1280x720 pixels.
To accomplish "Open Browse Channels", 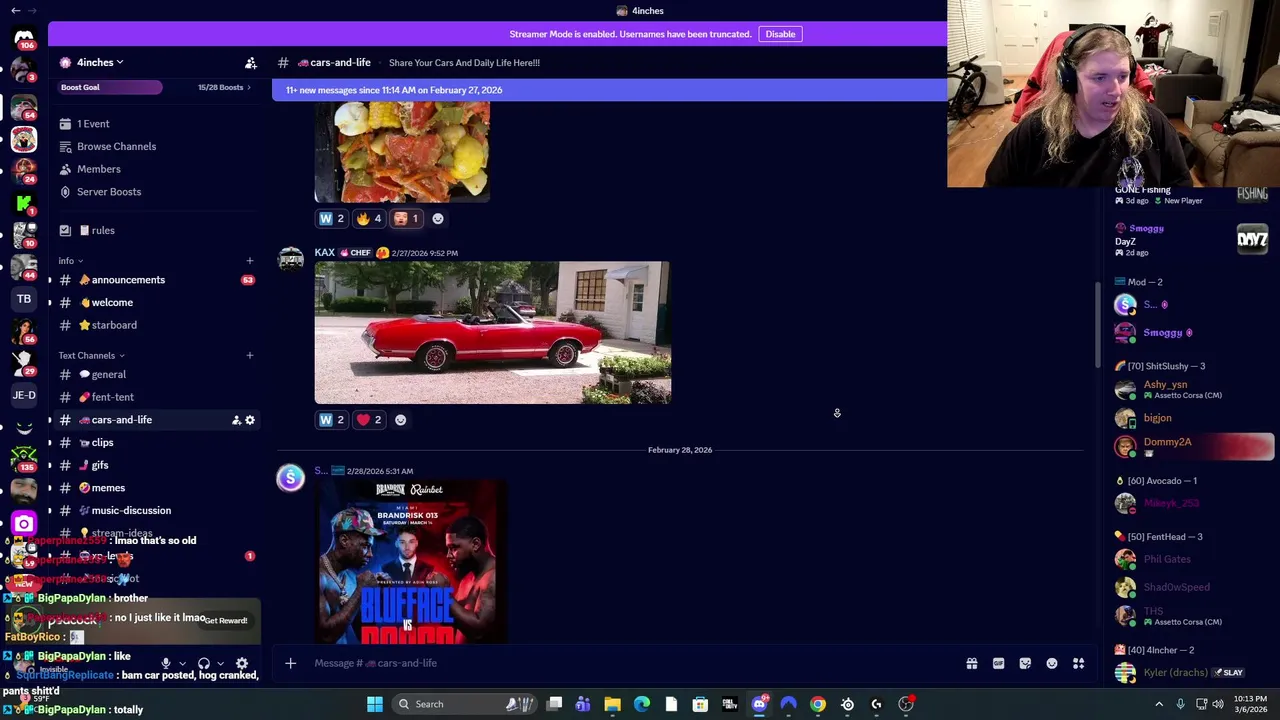I will pos(155,146).
